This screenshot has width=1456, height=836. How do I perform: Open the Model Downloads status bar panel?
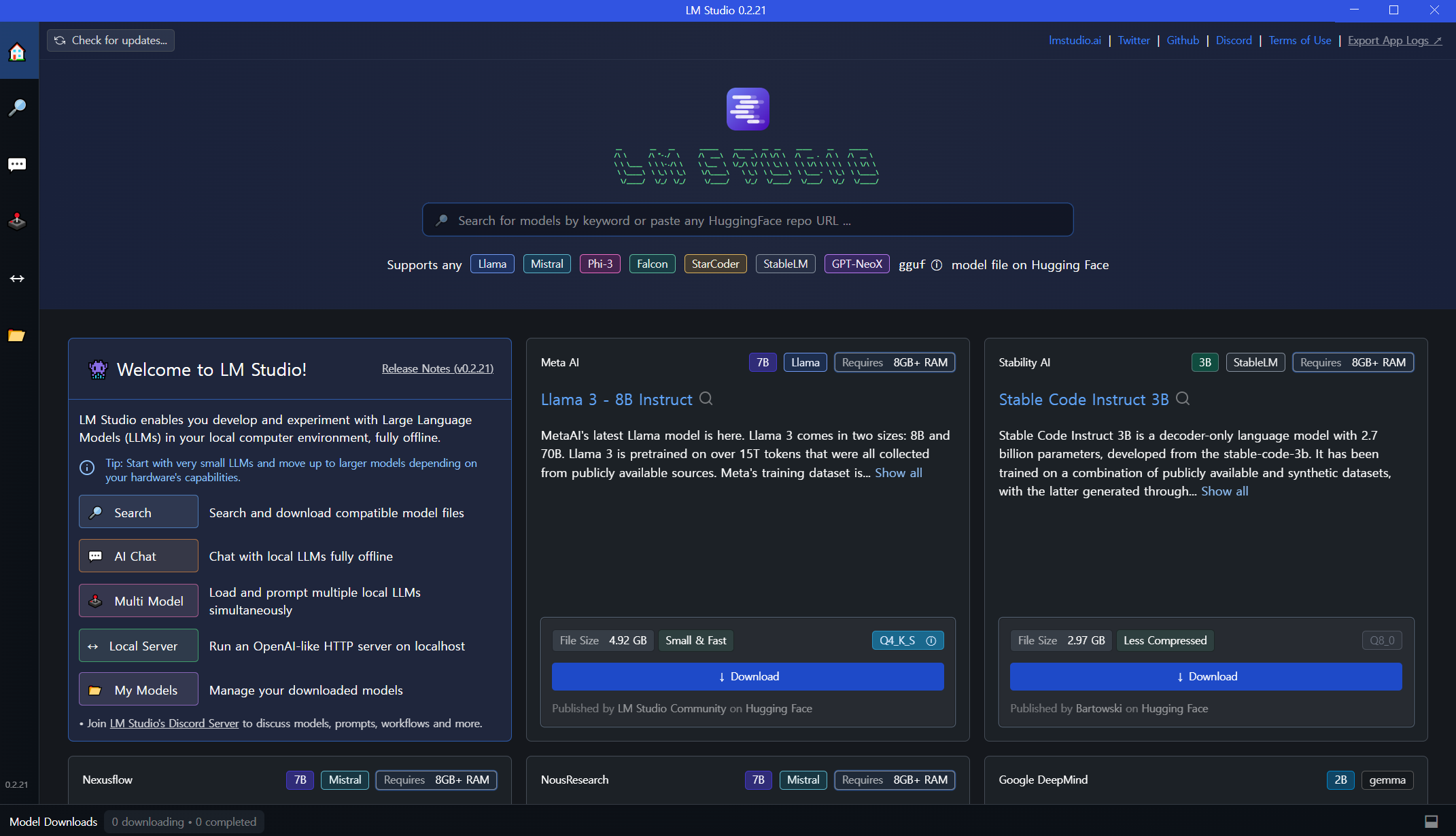coord(53,822)
